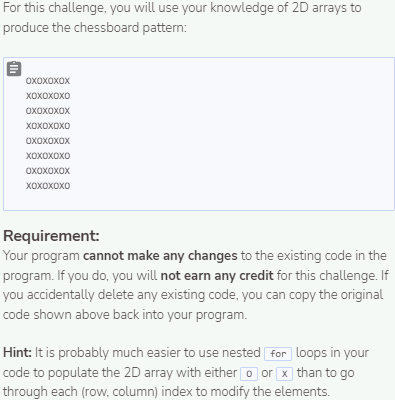395x400 pixels.
Task: Click the inline code 'x' box
Action: pos(284,374)
